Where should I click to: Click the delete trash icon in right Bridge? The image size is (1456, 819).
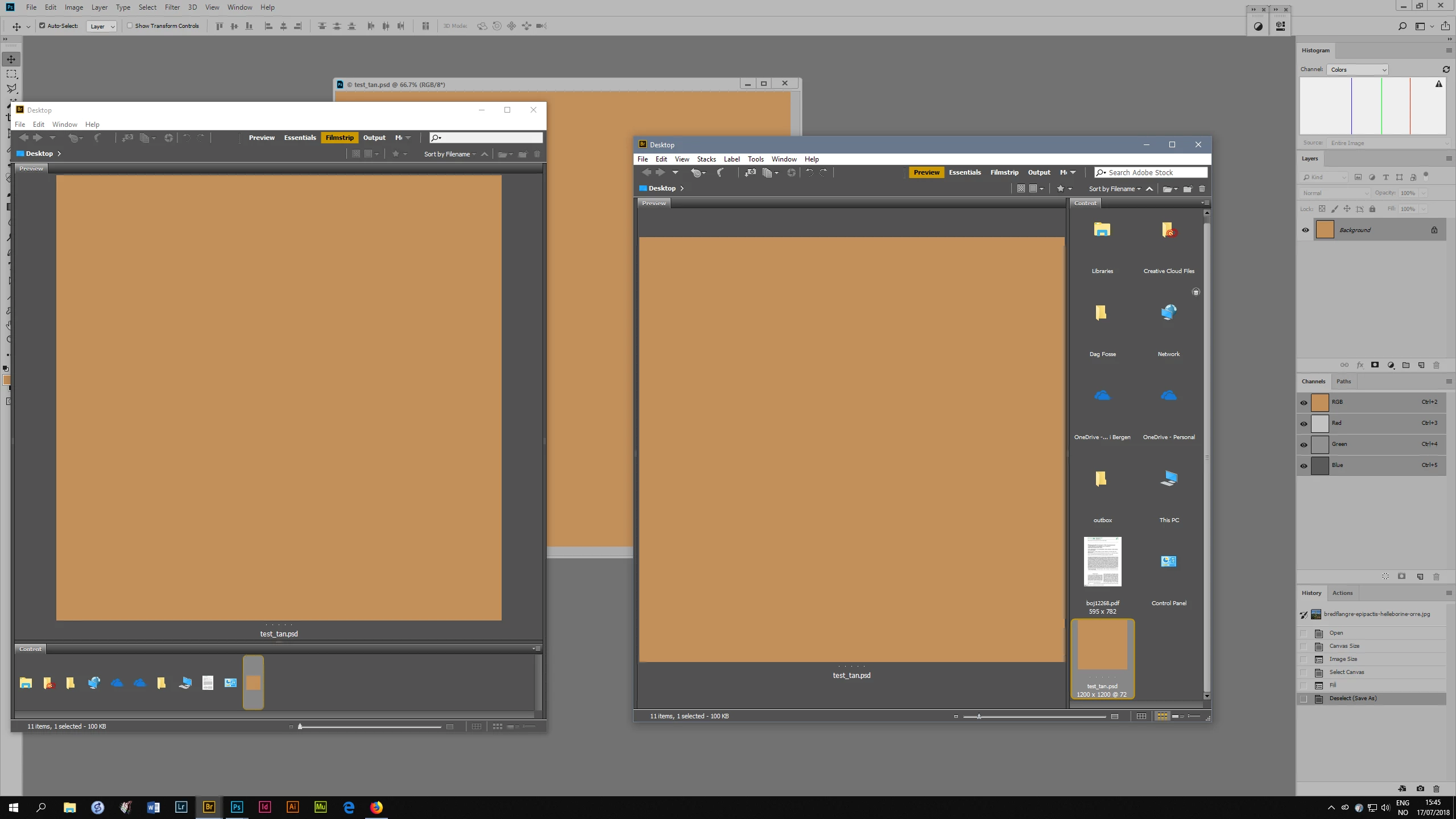[x=1202, y=189]
